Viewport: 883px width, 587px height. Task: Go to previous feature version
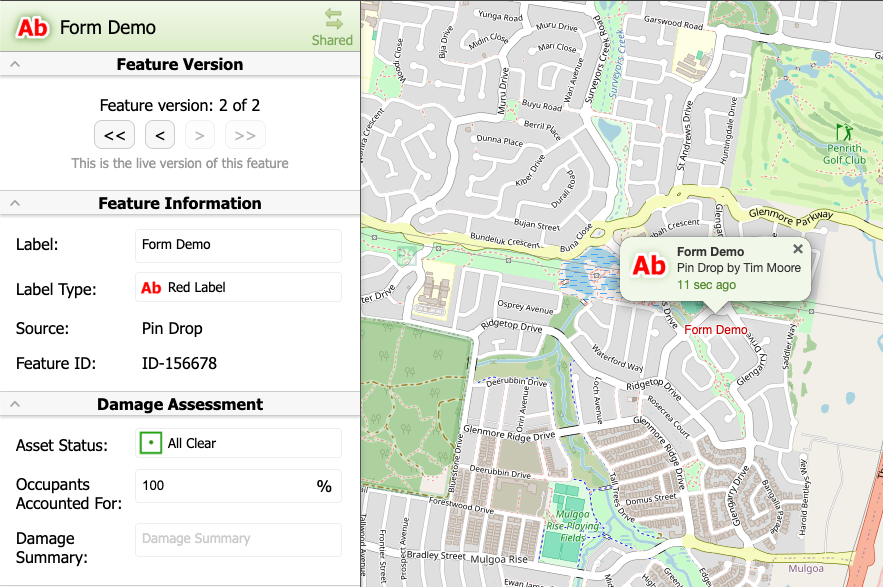click(x=160, y=135)
